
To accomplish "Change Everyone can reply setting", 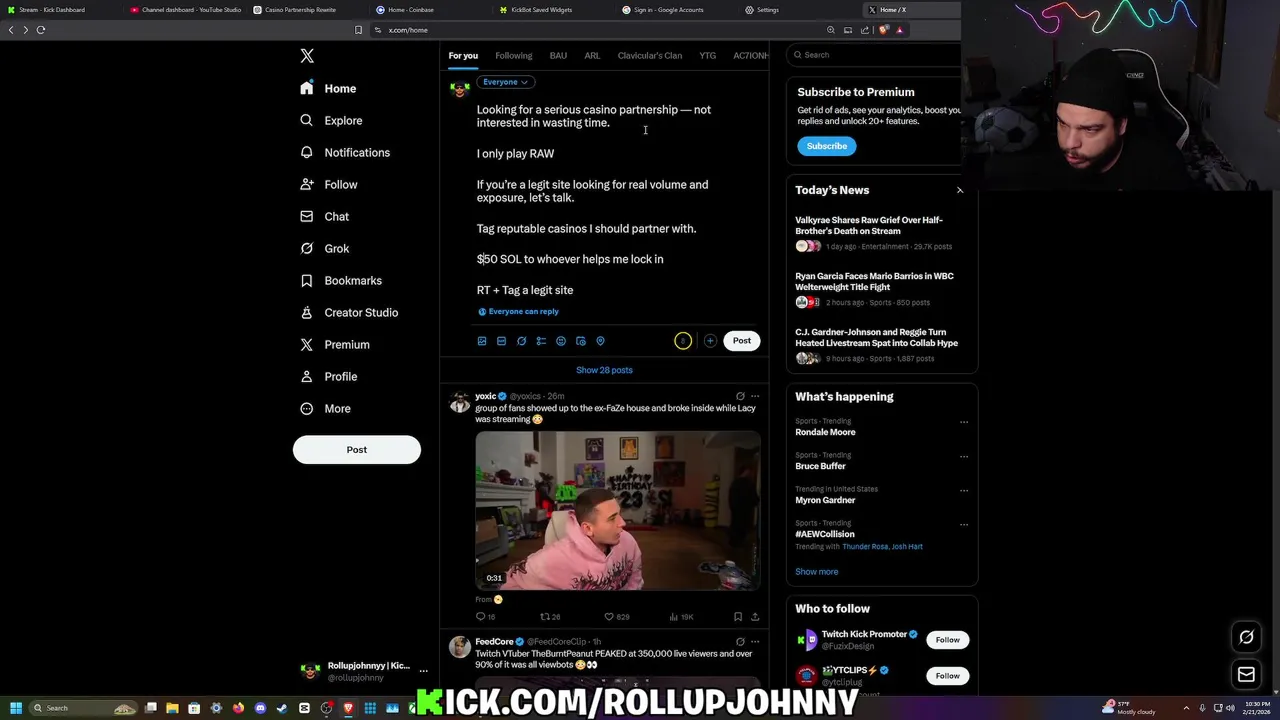I will [518, 312].
